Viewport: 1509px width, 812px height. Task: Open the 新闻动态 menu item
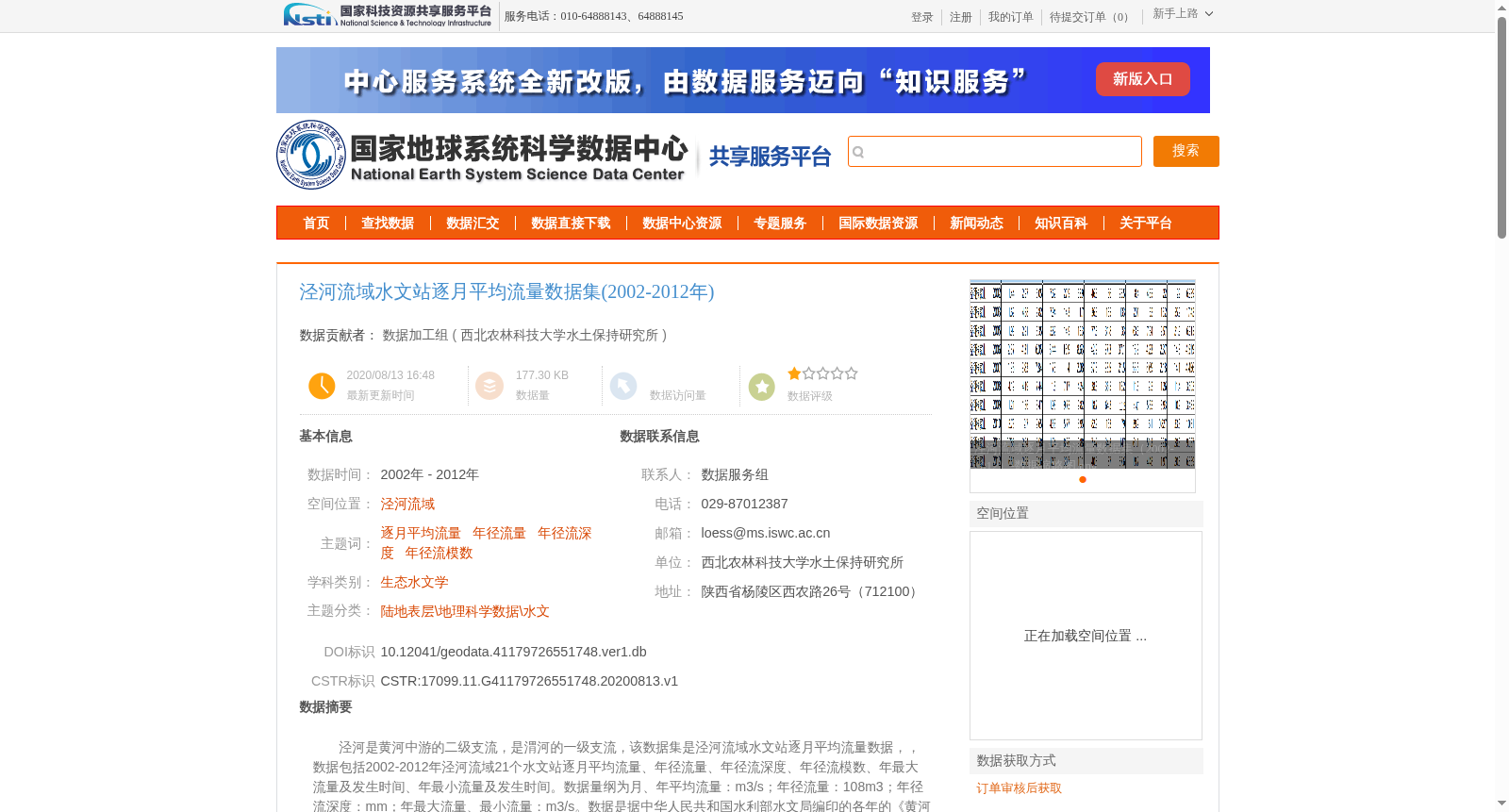[x=976, y=224]
